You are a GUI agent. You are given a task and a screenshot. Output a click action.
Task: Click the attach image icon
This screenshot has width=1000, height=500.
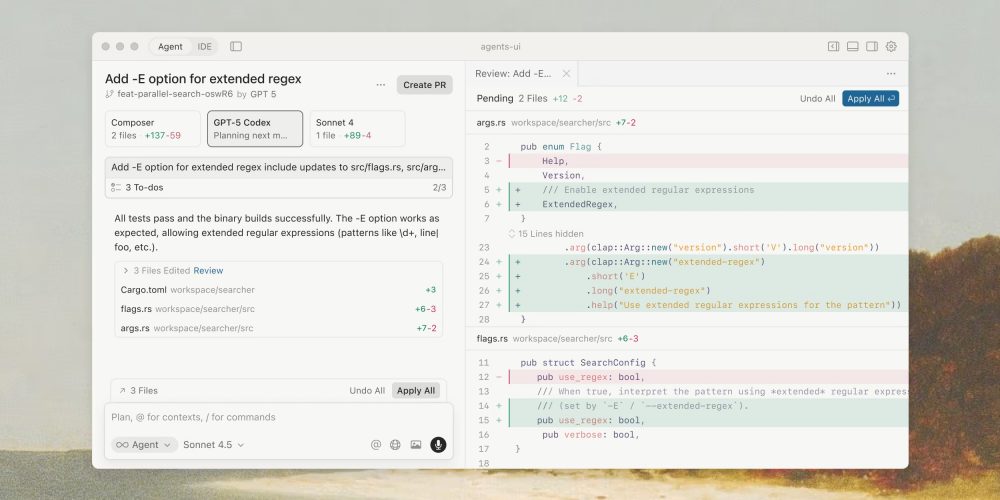pyautogui.click(x=416, y=445)
